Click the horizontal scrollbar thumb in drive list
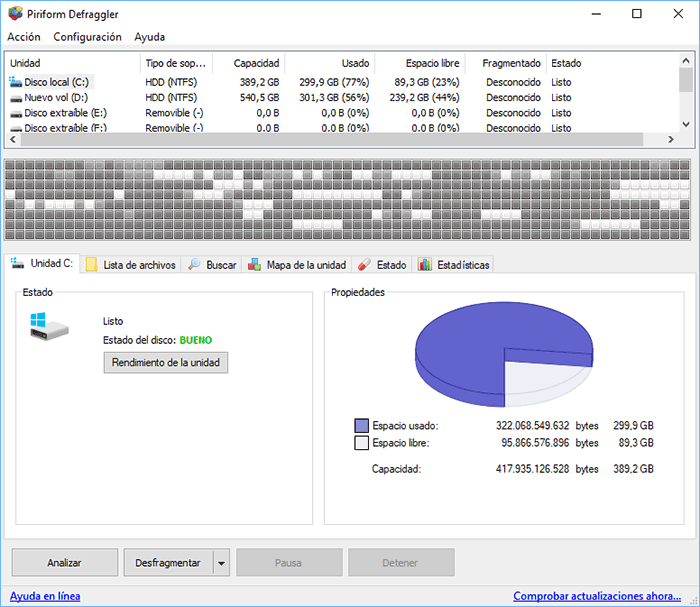This screenshot has width=700, height=607. pos(332,139)
